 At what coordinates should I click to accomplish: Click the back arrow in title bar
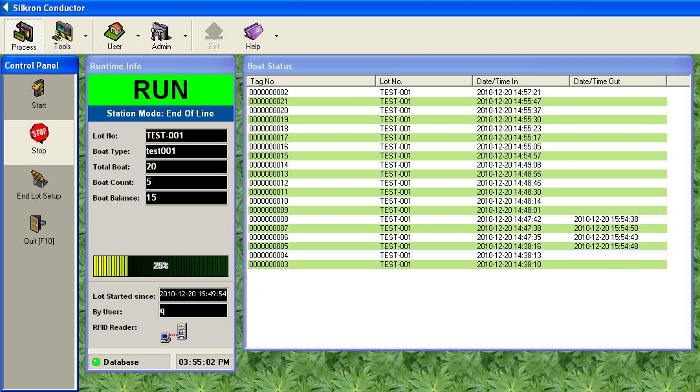pyautogui.click(x=5, y=8)
